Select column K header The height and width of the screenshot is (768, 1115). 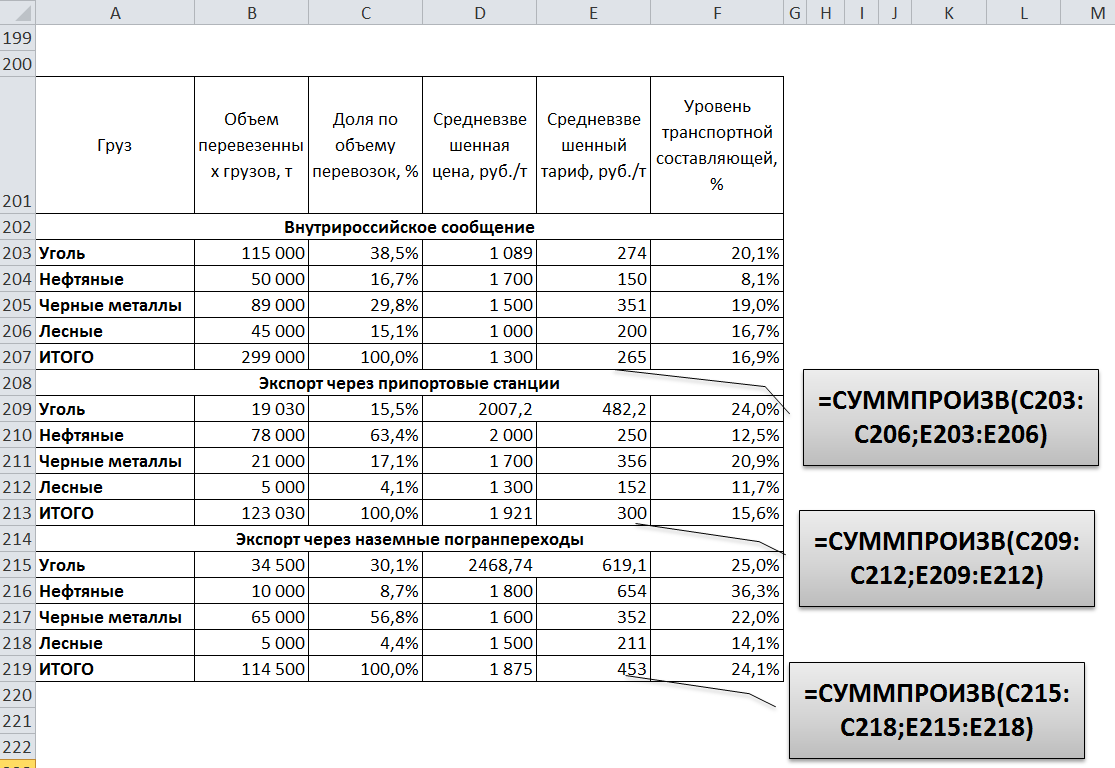949,13
